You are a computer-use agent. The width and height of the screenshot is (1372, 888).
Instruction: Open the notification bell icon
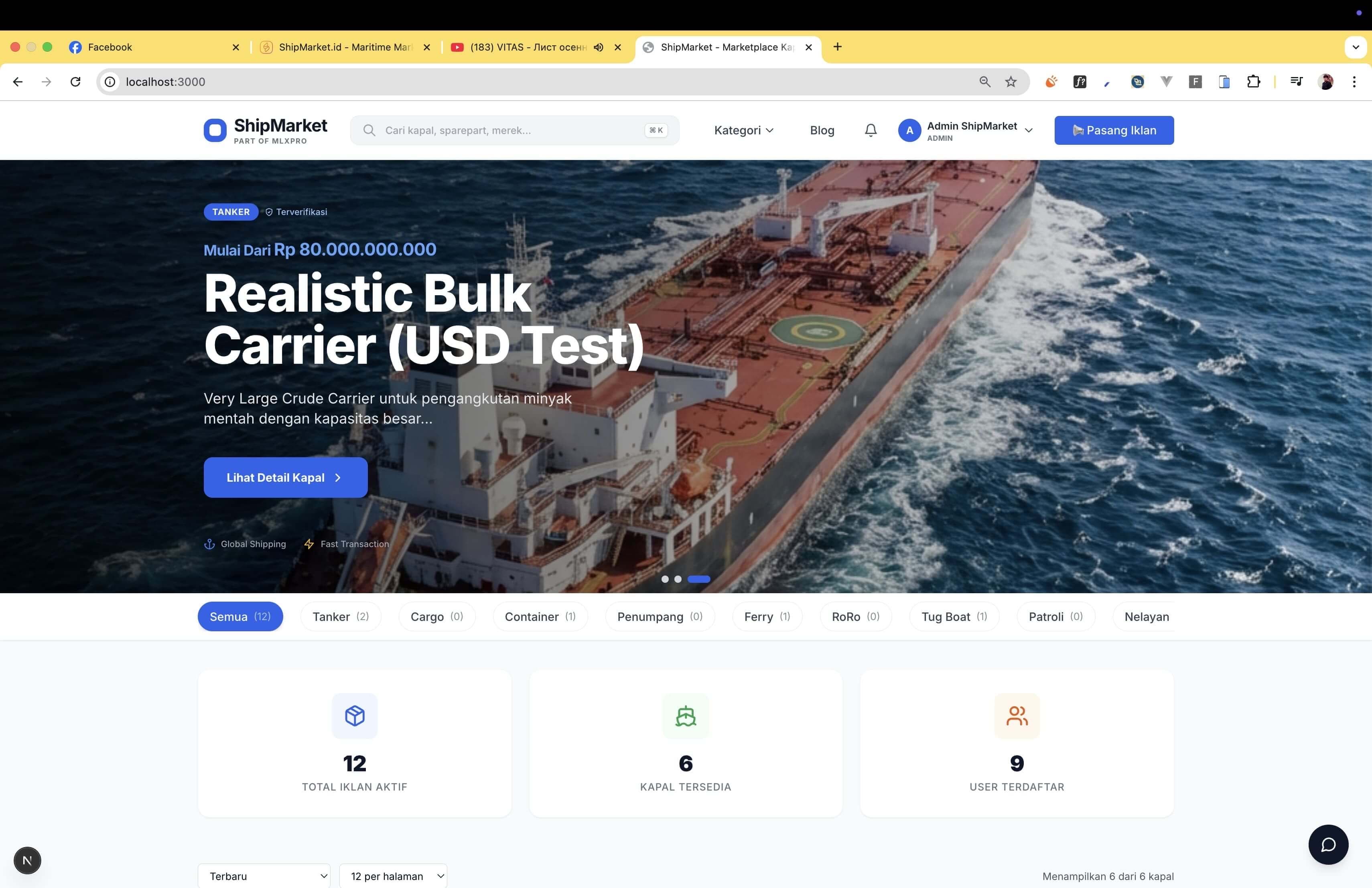tap(870, 130)
